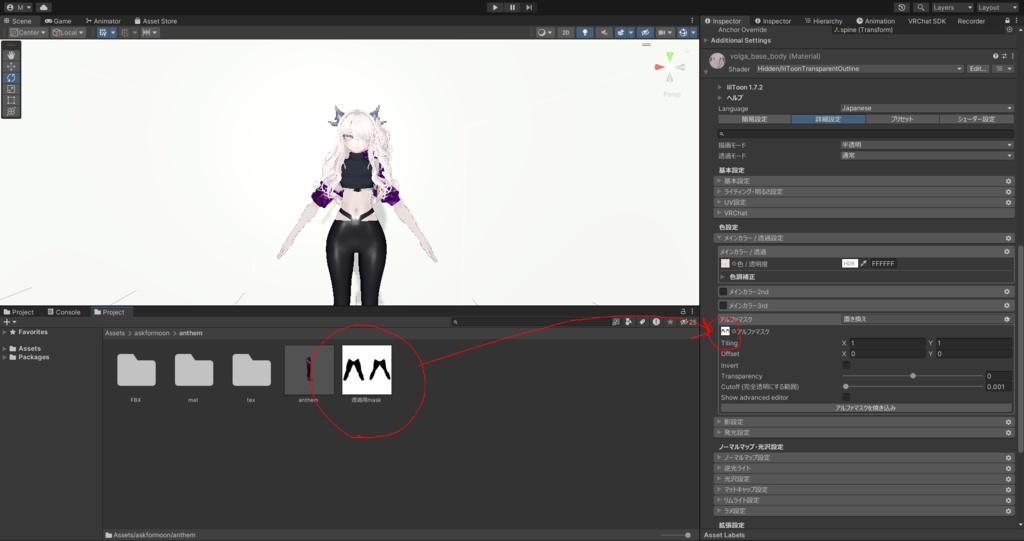
Task: Open the VRChat SDK tab
Action: 927,21
